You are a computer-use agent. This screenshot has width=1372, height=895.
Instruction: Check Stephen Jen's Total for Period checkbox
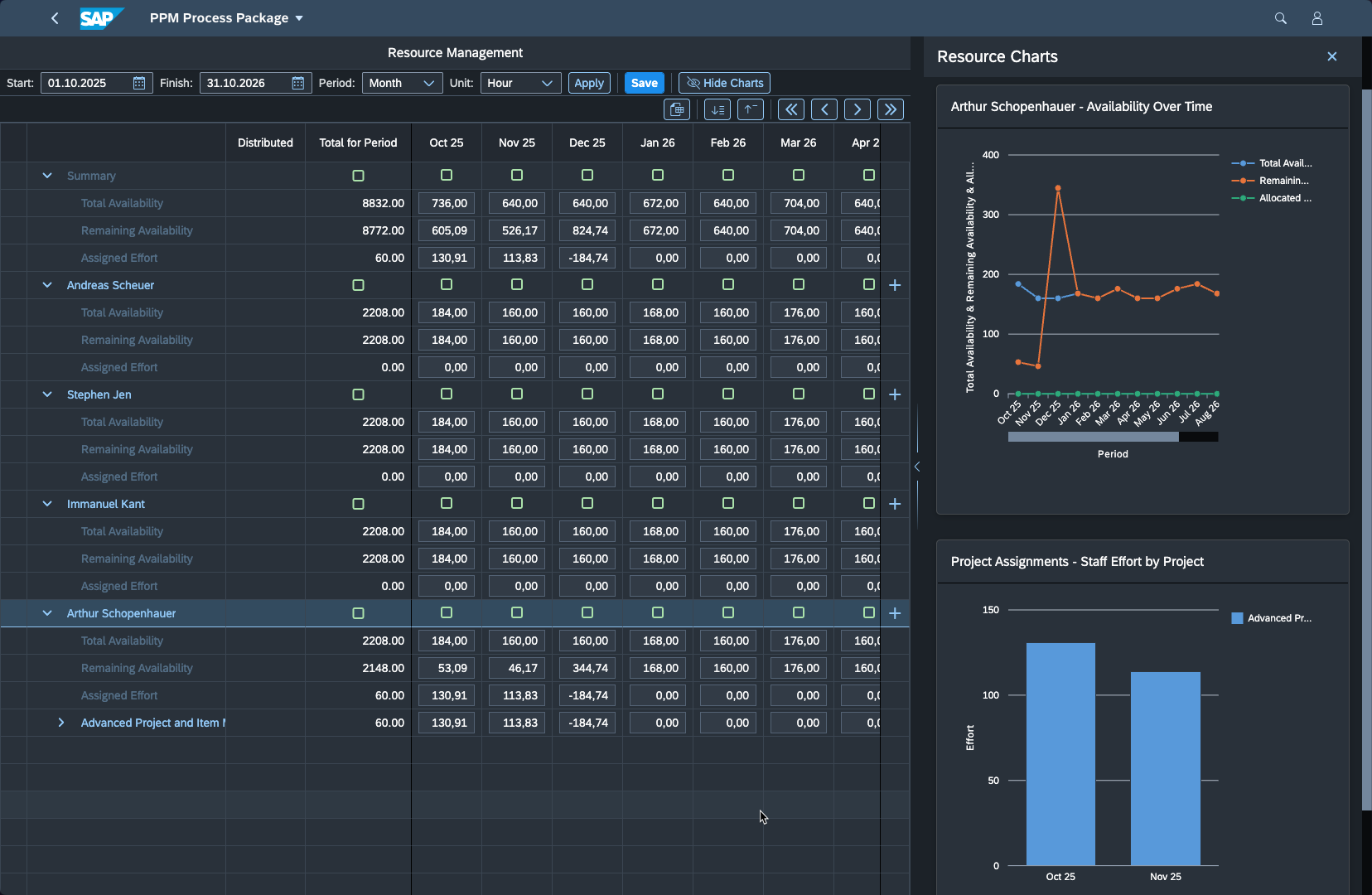[358, 394]
